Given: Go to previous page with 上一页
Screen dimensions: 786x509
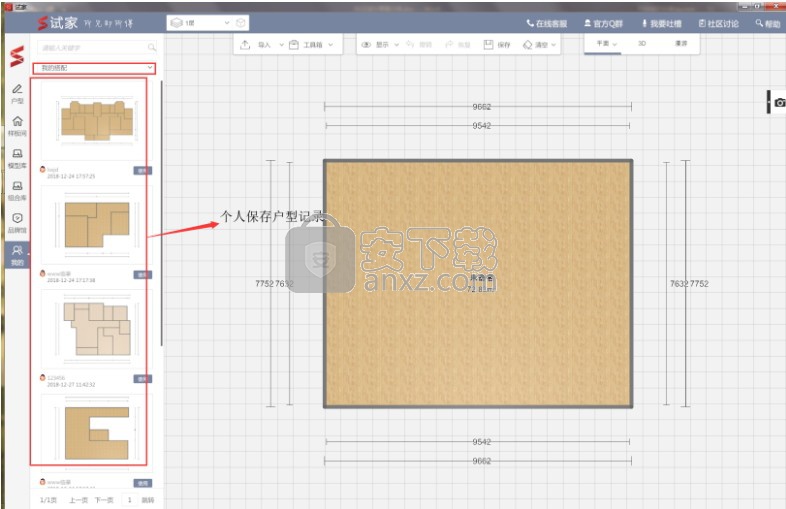Looking at the screenshot, I should point(78,500).
